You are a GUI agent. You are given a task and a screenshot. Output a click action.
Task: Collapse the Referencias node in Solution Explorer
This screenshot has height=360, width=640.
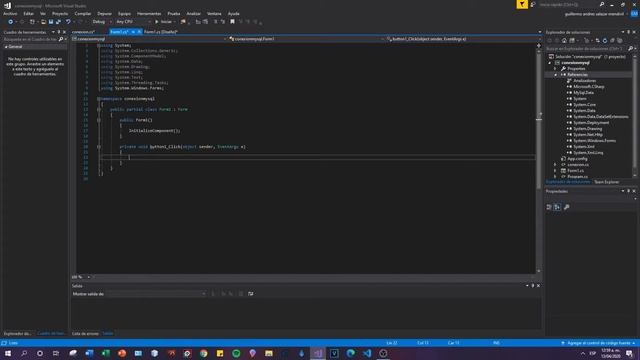(556, 75)
